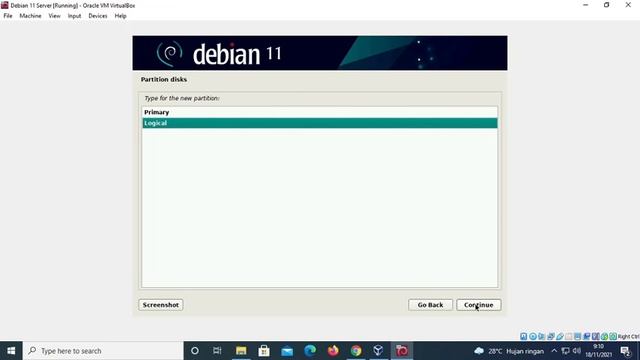Click the USB devices icon in VirtualBox status bar
Viewport: 640px width, 360px height.
tap(560, 336)
